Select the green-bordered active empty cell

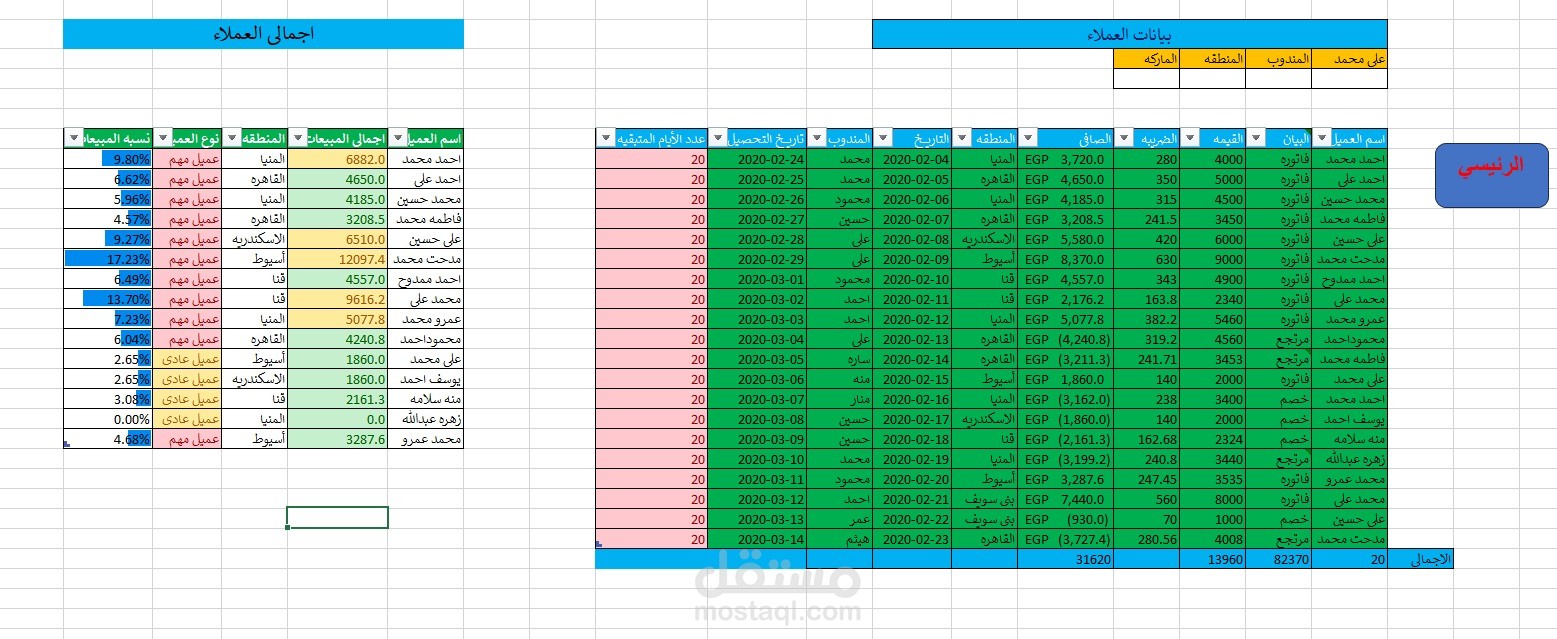tap(337, 517)
